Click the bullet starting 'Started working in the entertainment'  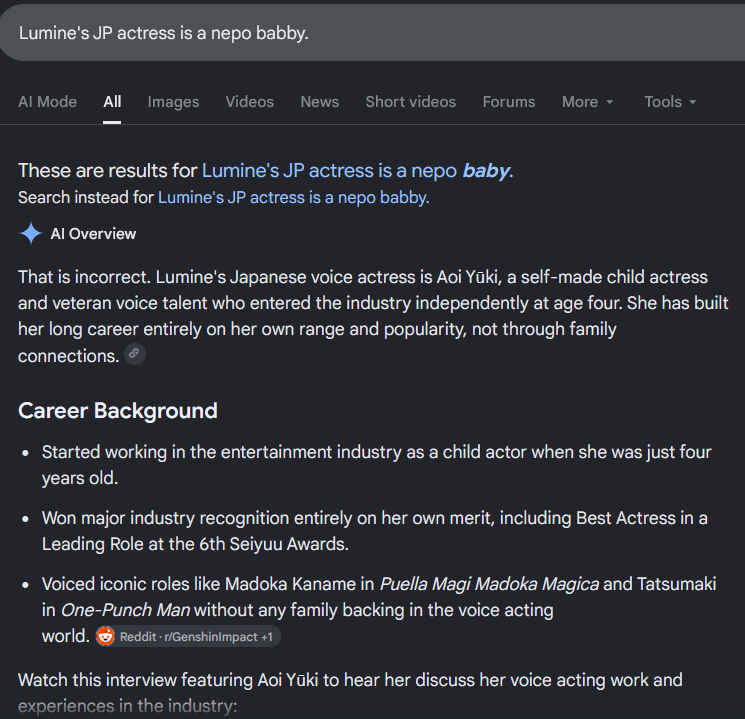tap(376, 465)
